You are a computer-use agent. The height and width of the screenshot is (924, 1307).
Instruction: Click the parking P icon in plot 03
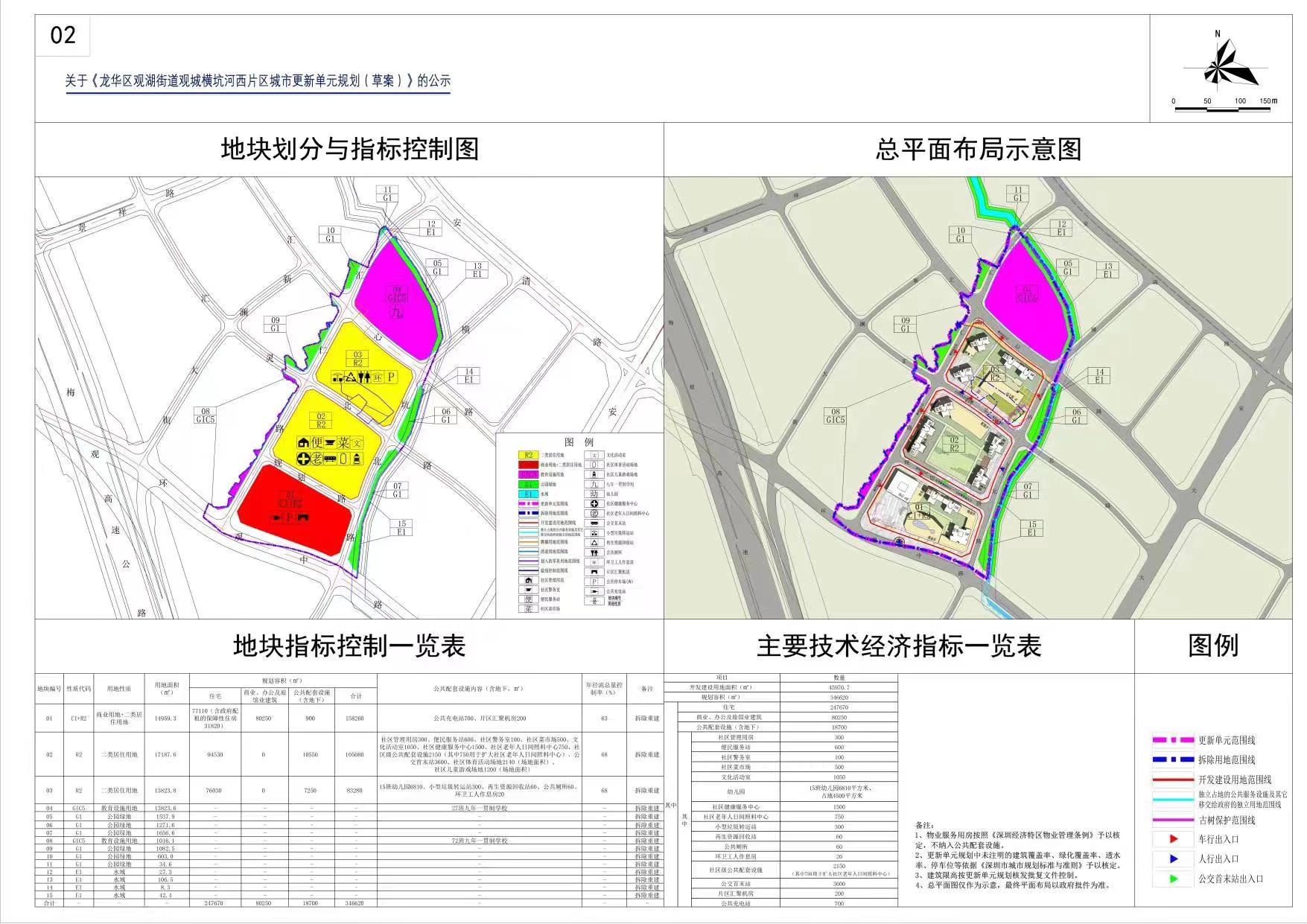[389, 377]
